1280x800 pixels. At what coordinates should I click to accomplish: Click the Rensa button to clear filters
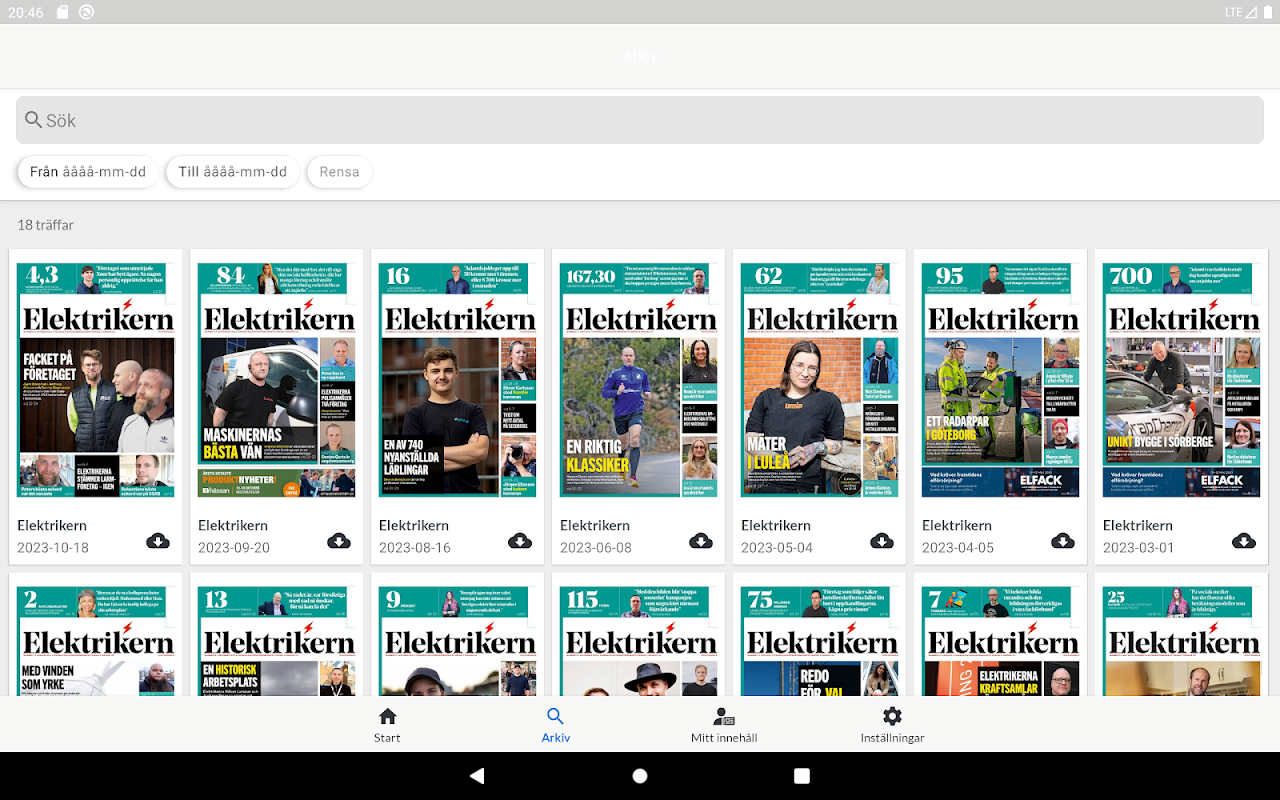tap(339, 172)
